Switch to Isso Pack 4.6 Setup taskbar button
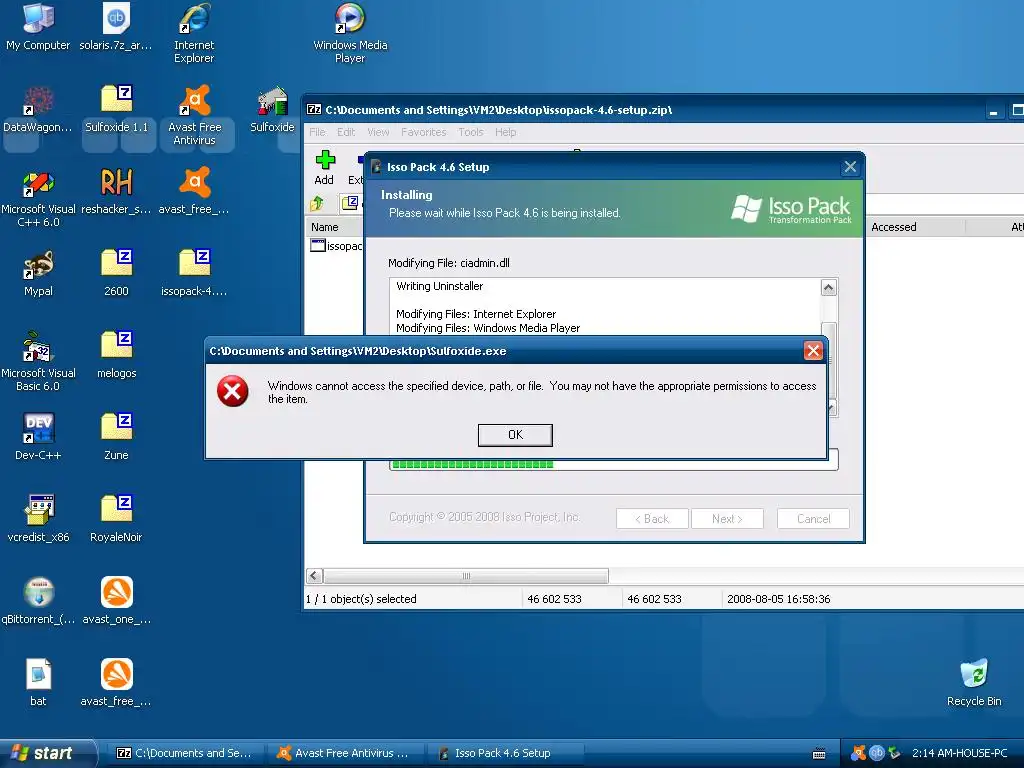 [506, 753]
